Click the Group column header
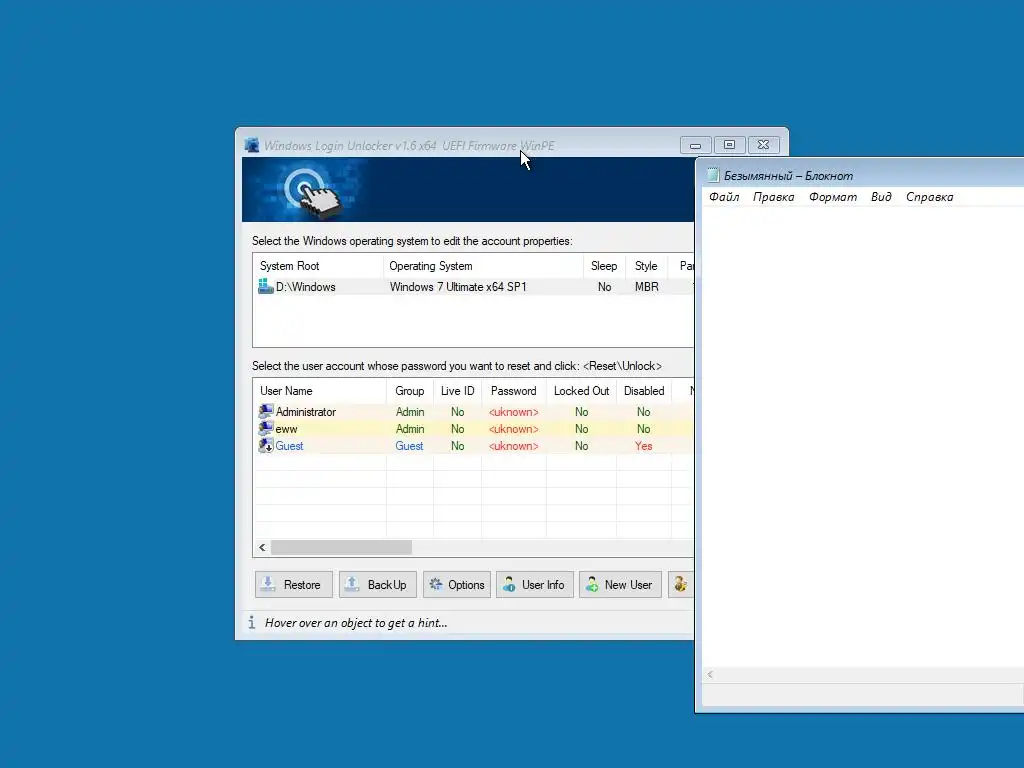This screenshot has height=768, width=1024. click(x=409, y=391)
